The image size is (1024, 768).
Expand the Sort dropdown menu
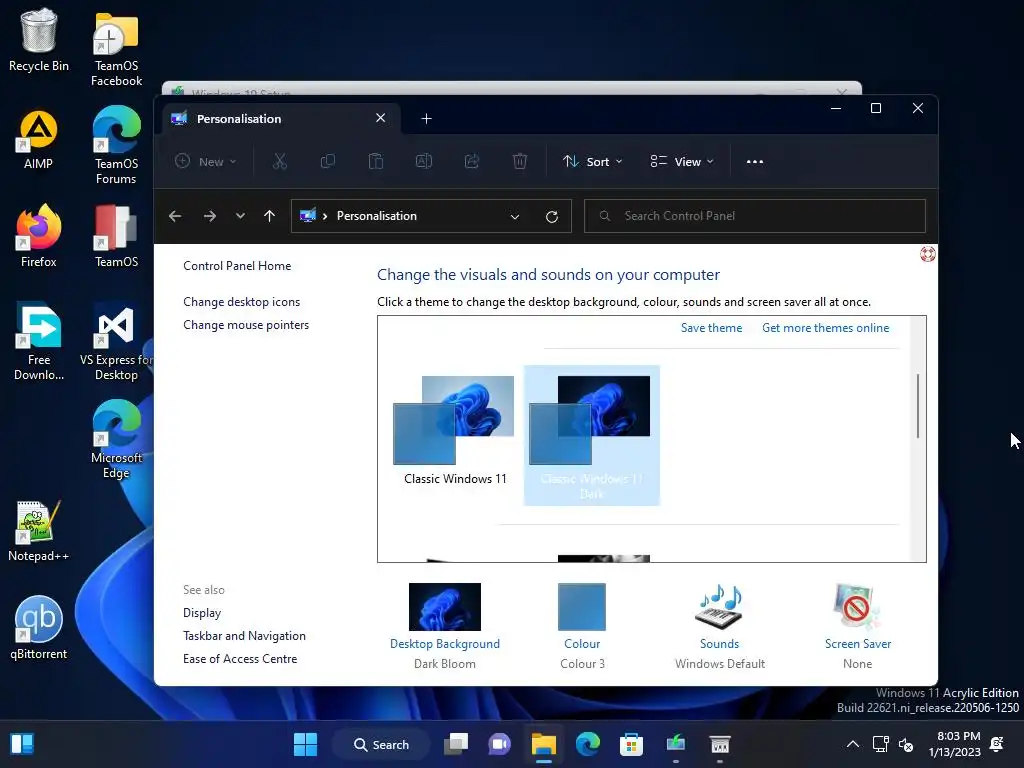coord(593,161)
